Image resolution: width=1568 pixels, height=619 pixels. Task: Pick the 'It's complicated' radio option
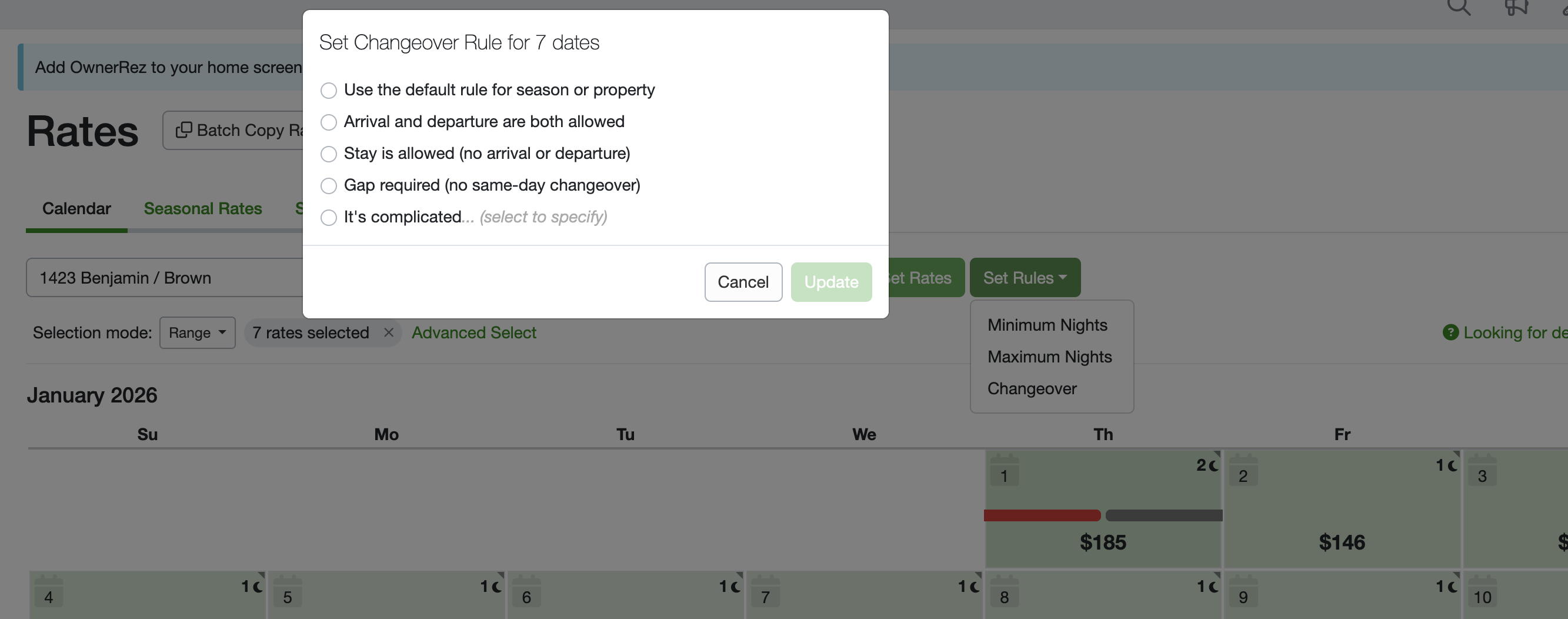(x=329, y=217)
